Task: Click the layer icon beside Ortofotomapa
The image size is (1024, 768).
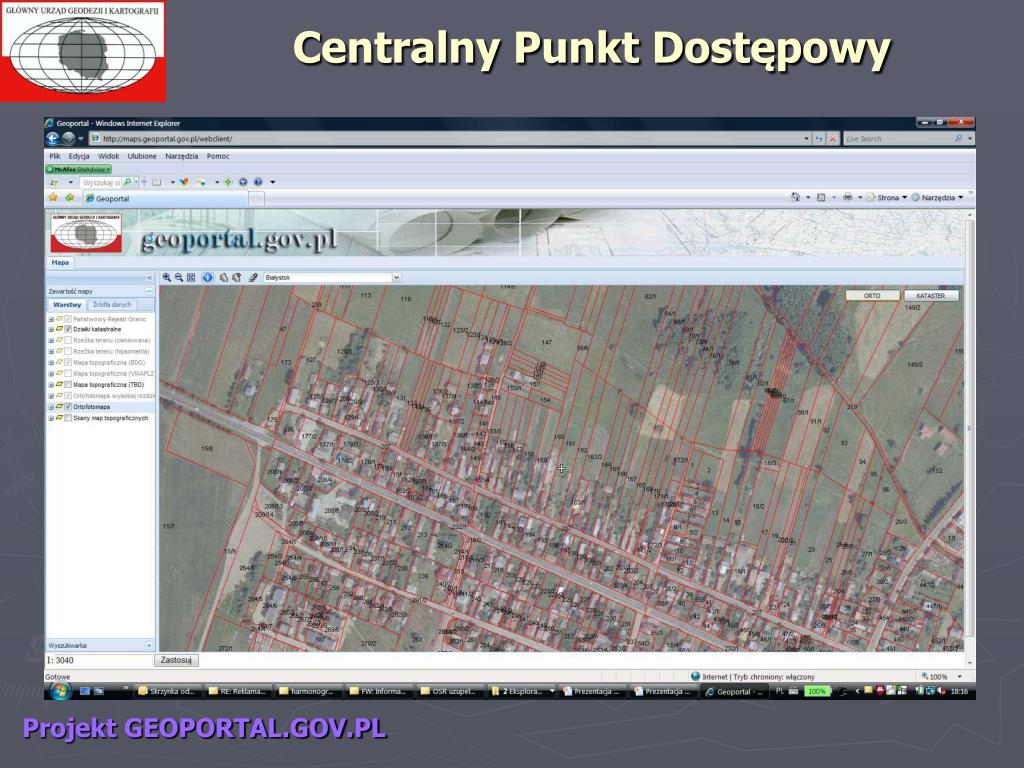Action: pos(59,407)
